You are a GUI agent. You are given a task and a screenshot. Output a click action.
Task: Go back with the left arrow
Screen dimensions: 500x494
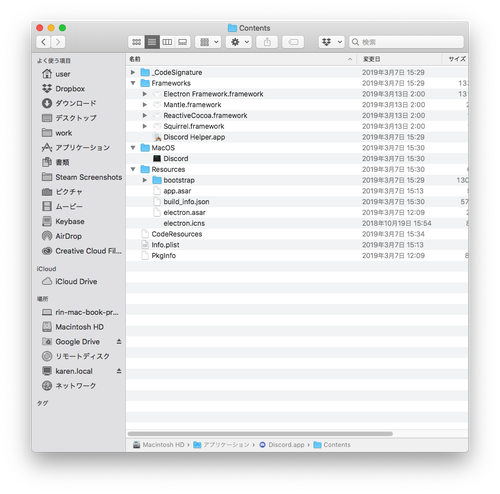(43, 42)
